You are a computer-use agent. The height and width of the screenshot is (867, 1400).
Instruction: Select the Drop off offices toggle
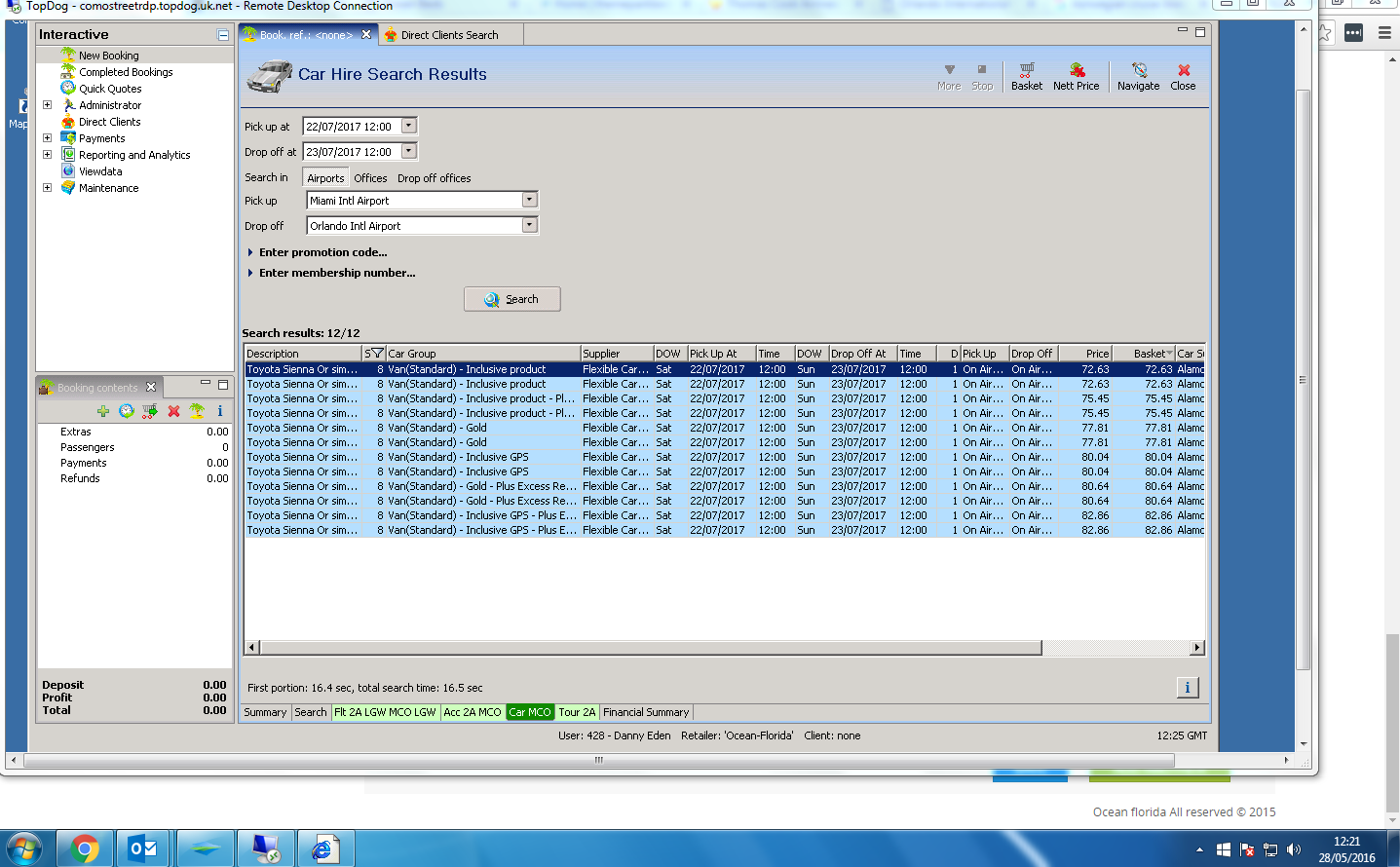434,178
